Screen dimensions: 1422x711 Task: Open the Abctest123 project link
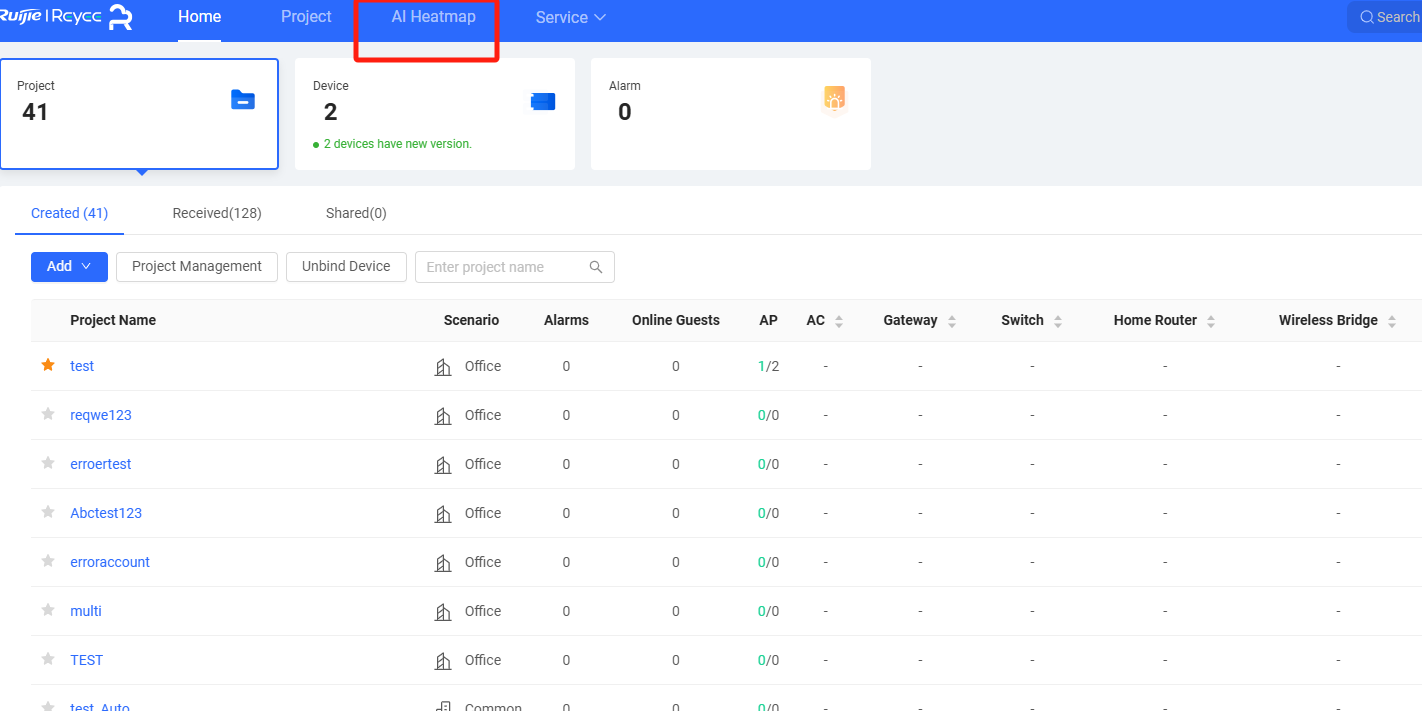[x=106, y=513]
